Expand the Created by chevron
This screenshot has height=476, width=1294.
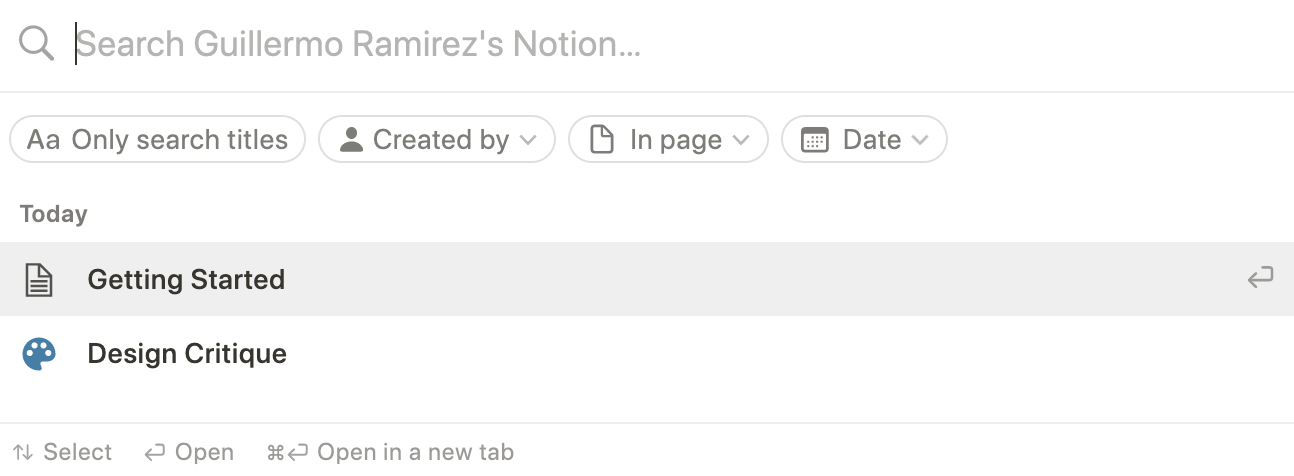[x=528, y=141]
